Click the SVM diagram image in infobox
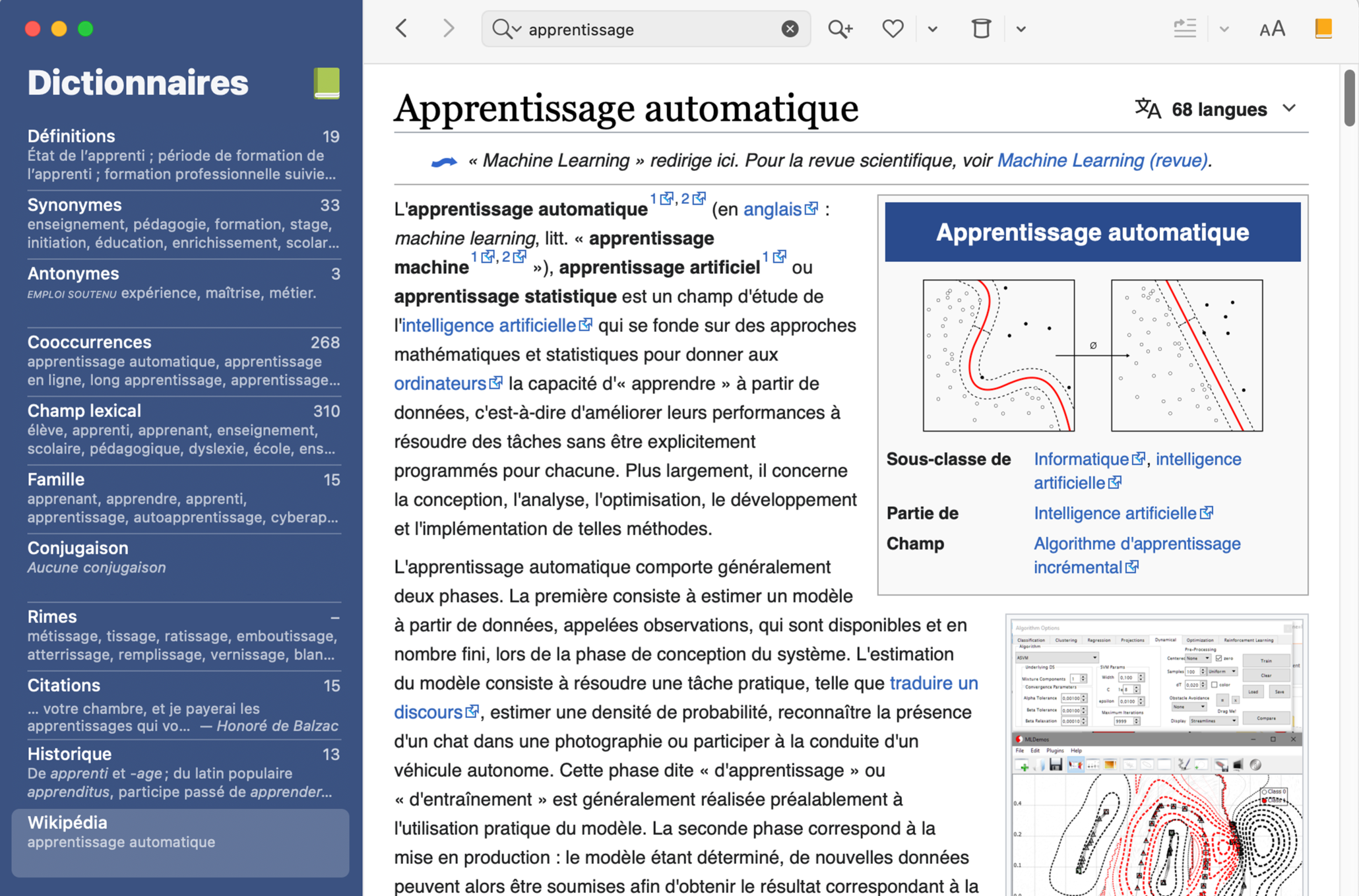Screen dimensions: 1359x896 (x=1092, y=356)
